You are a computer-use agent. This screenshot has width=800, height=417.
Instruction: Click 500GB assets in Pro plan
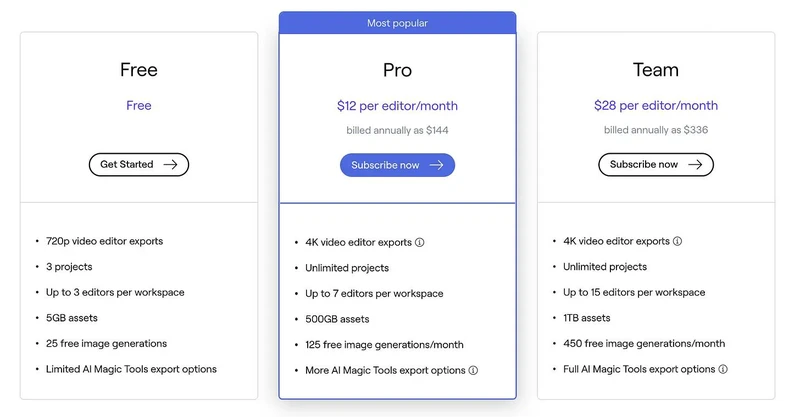pyautogui.click(x=337, y=319)
